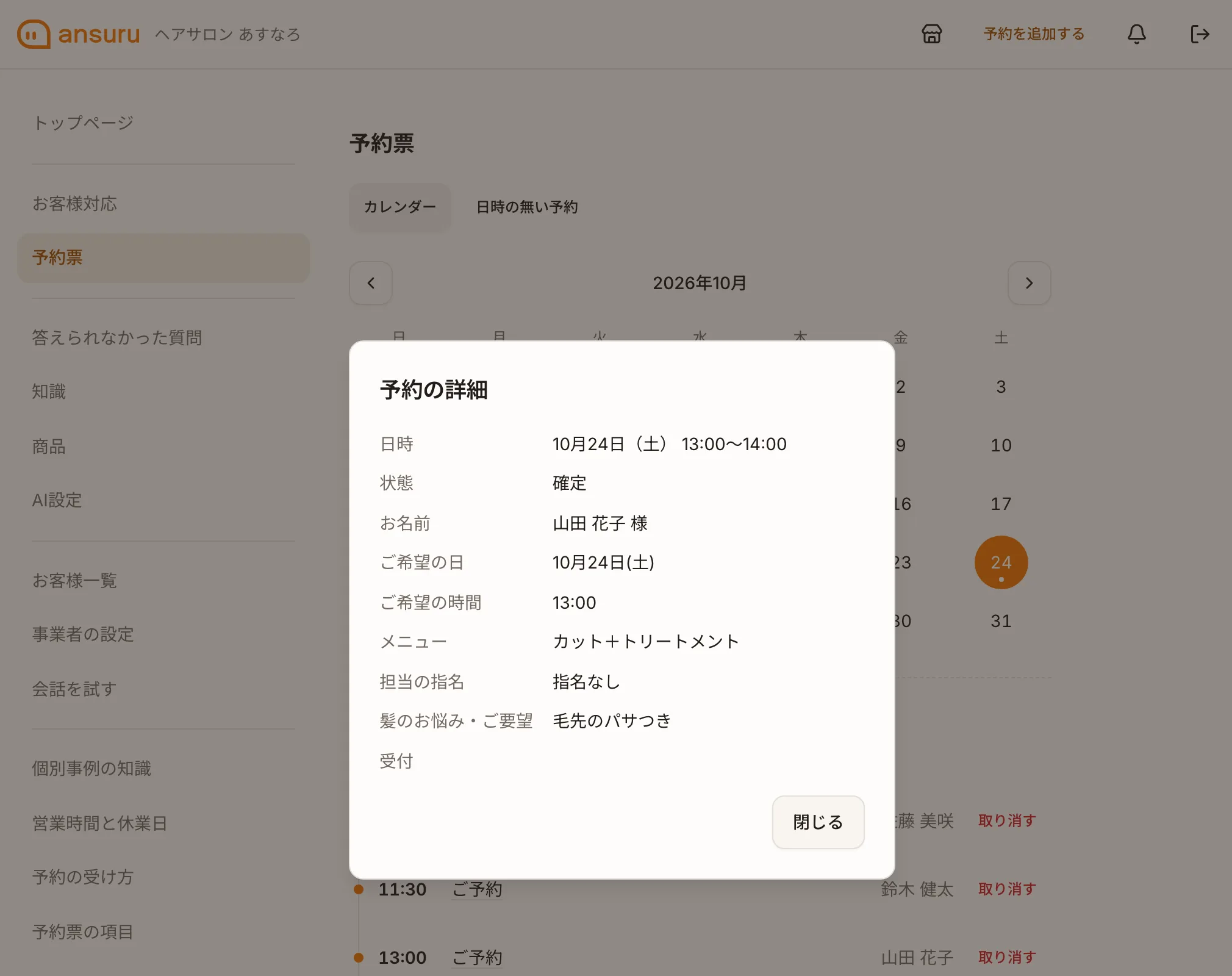Open お客様対応 in sidebar
The image size is (1232, 976).
click(x=74, y=204)
